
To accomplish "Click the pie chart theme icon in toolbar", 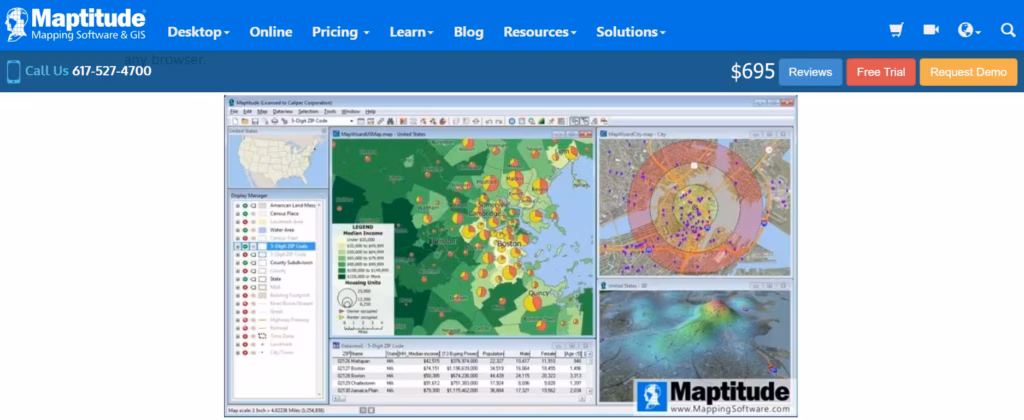I will click(x=442, y=121).
